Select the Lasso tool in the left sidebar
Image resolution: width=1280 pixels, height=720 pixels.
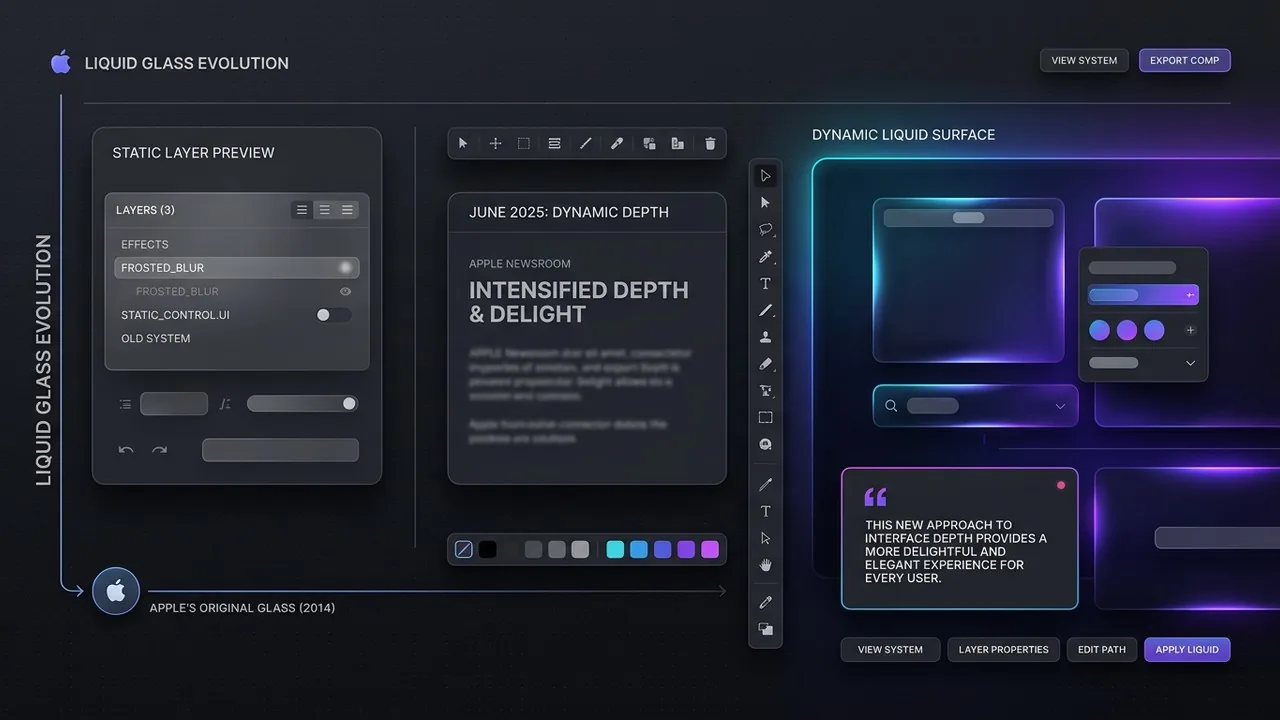pos(765,229)
